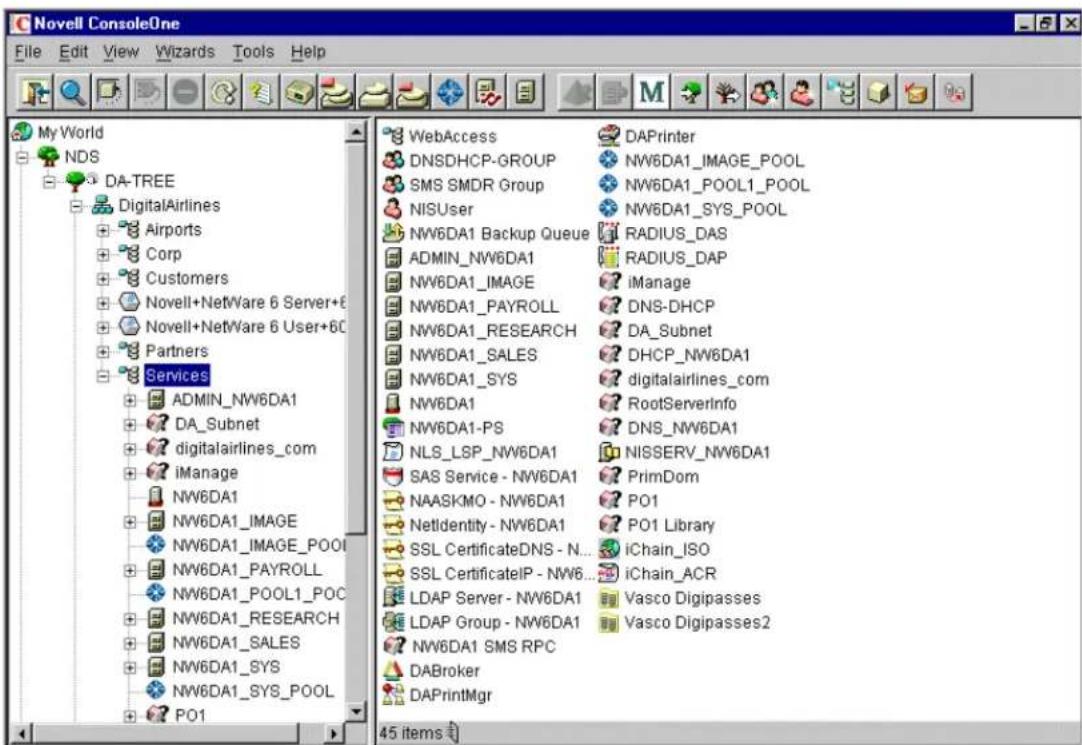The width and height of the screenshot is (1082, 745).
Task: Collapse the DA-TREE node
Action: click(49, 181)
